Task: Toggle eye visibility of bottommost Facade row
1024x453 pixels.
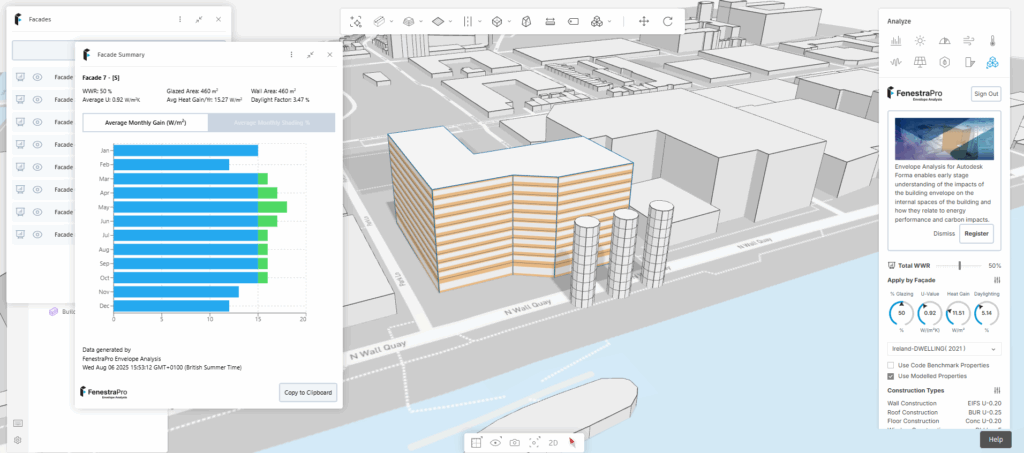Action: [x=38, y=234]
